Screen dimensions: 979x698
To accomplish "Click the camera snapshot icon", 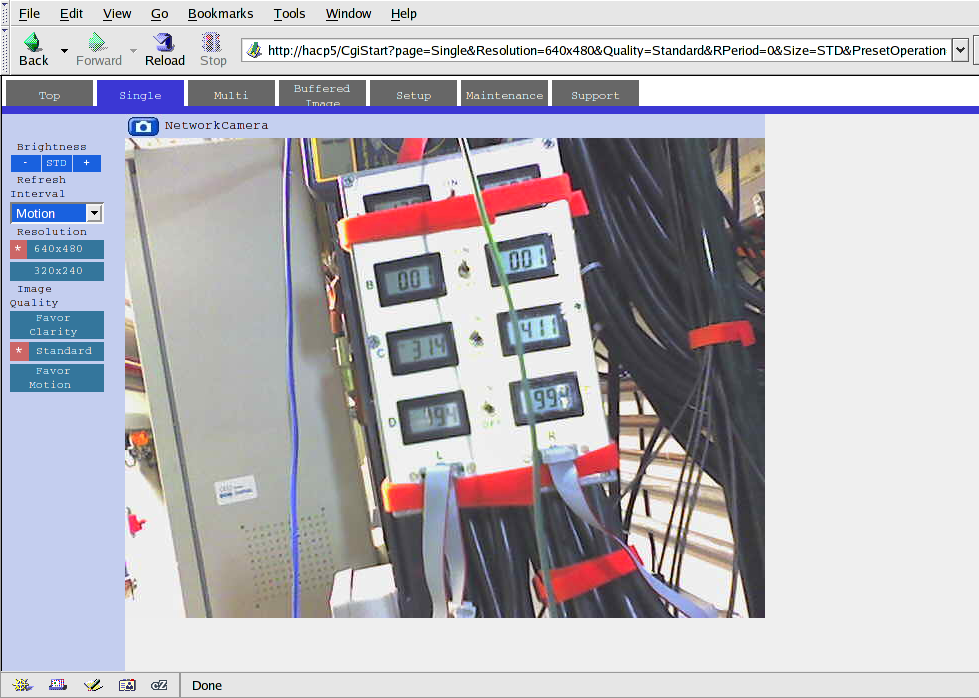I will (x=143, y=127).
